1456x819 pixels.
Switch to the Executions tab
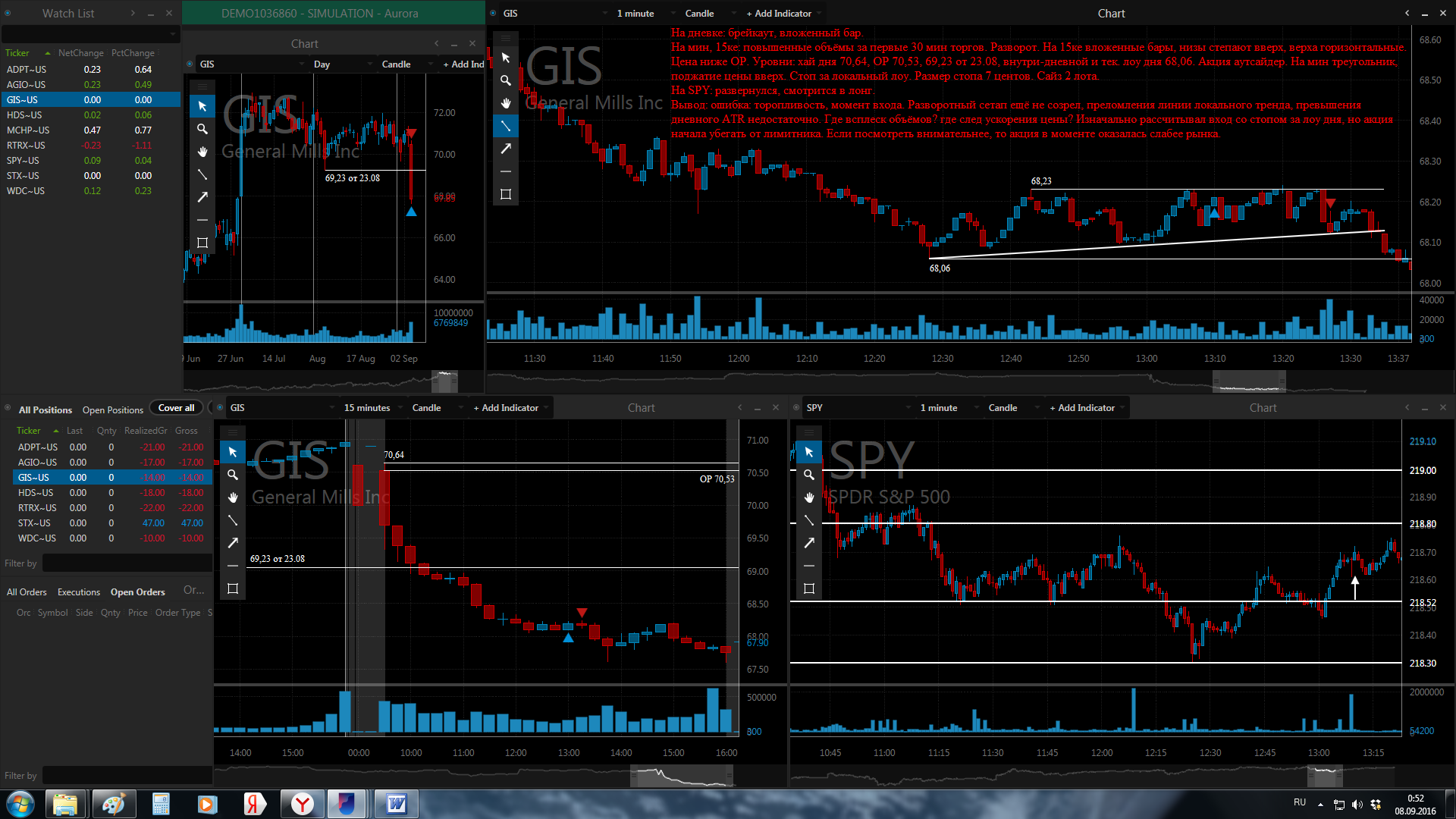(x=79, y=592)
